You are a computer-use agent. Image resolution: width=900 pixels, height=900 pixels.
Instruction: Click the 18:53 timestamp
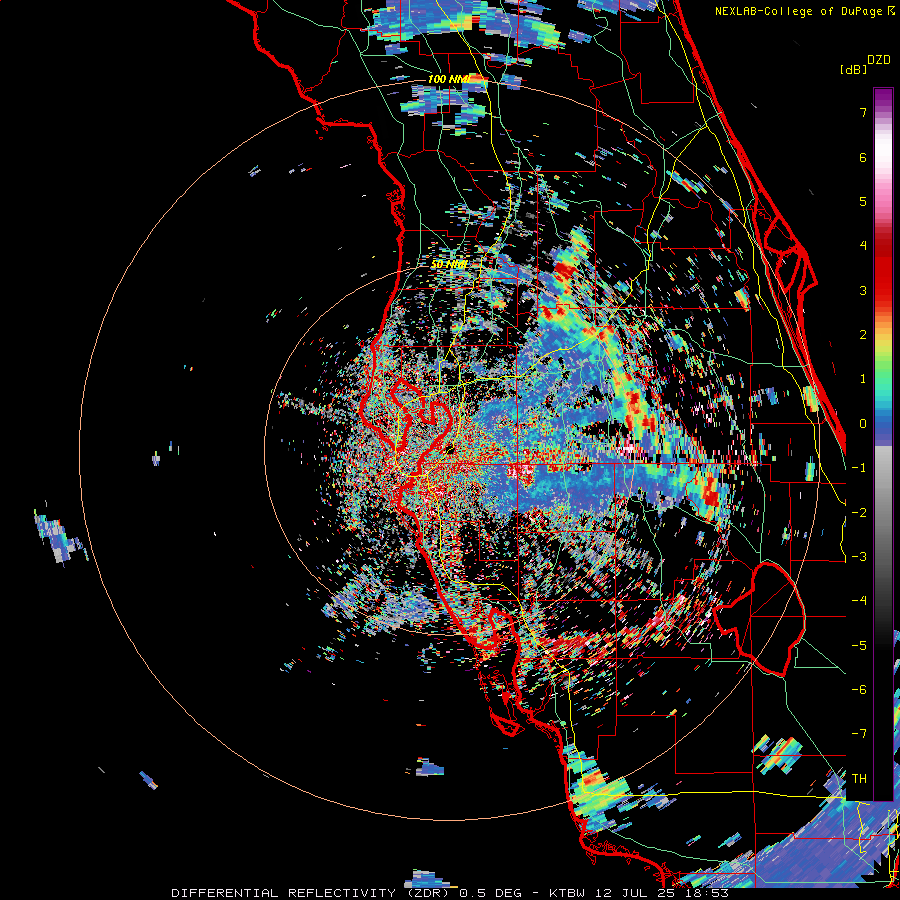[709, 893]
